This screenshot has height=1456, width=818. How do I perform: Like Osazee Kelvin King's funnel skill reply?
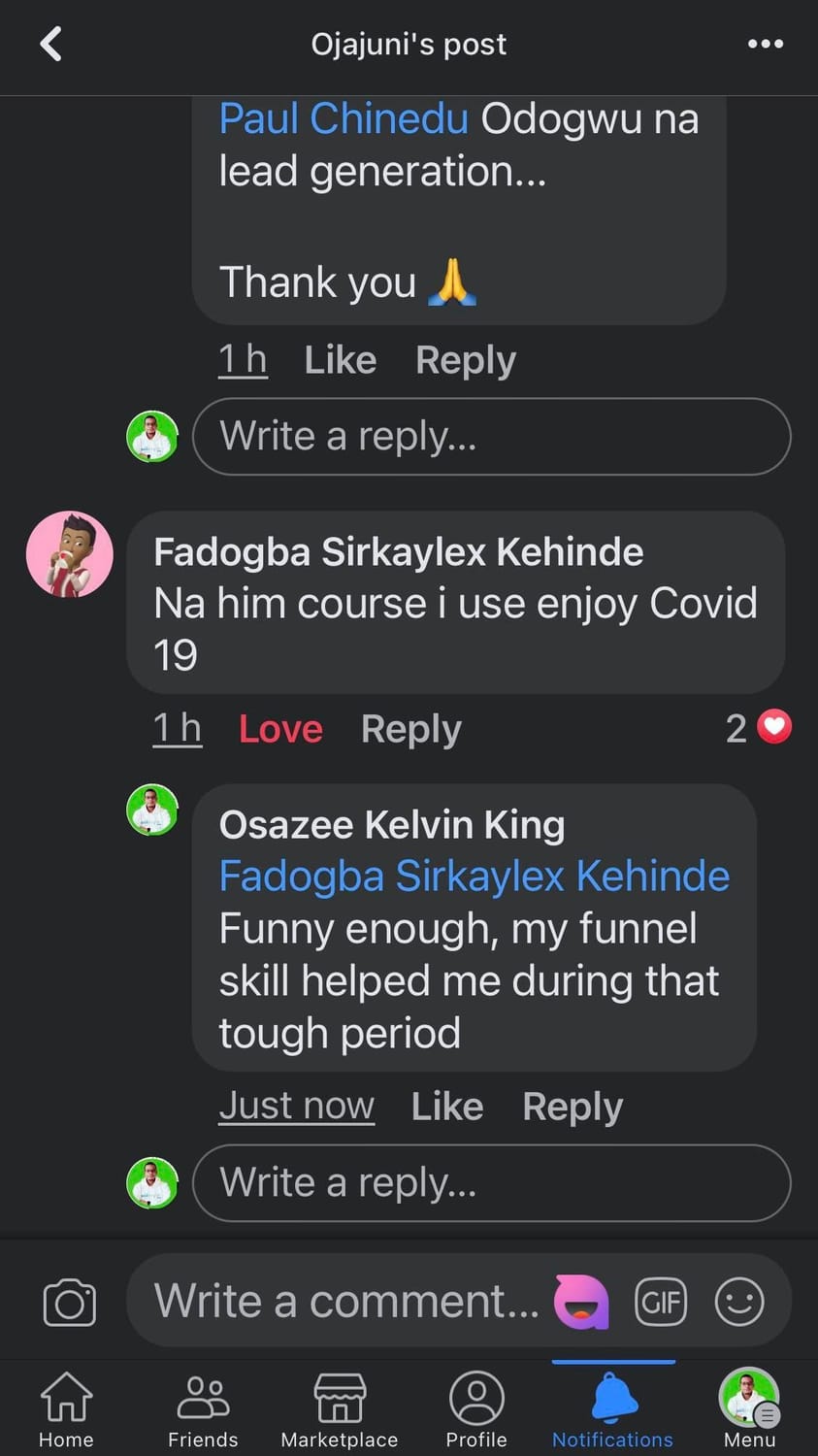pos(446,1107)
